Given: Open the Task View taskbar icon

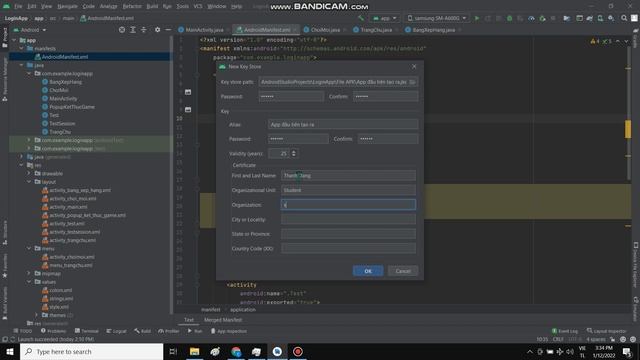Looking at the screenshot, I should [x=173, y=351].
